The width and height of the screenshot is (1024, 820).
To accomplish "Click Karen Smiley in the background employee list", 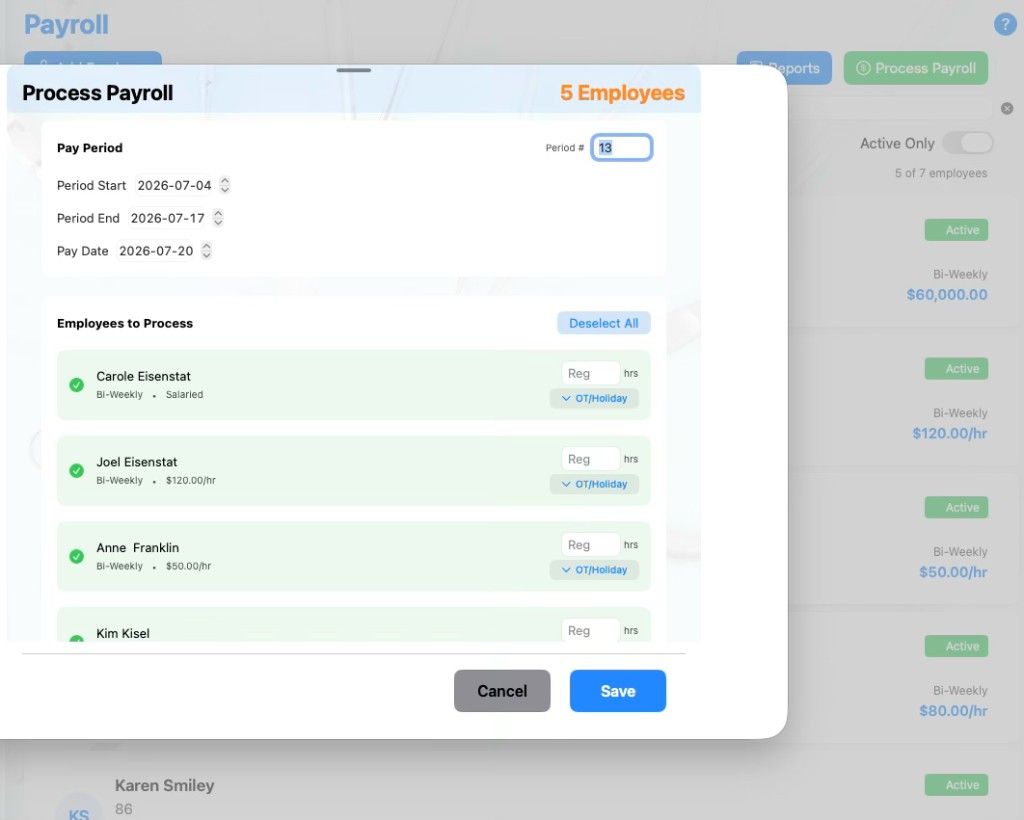I will coord(165,785).
